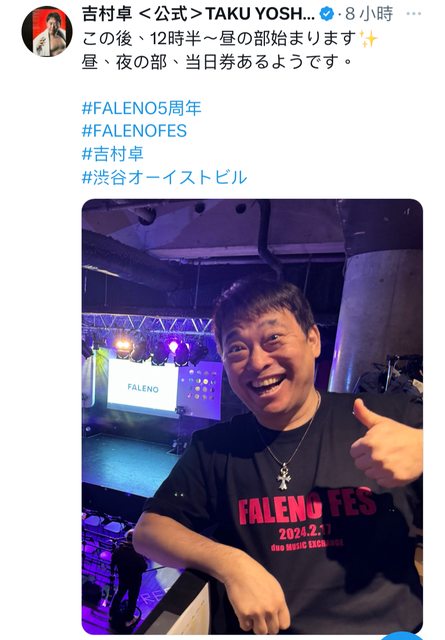The width and height of the screenshot is (445, 640).
Task: Click the 2024.2.17 date on the shirt
Action: coord(305,532)
